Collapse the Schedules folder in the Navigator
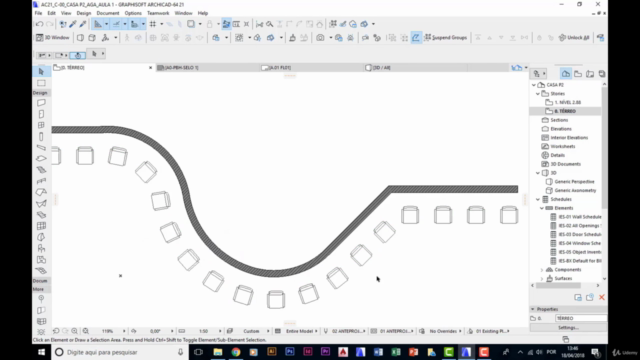 (x=538, y=200)
